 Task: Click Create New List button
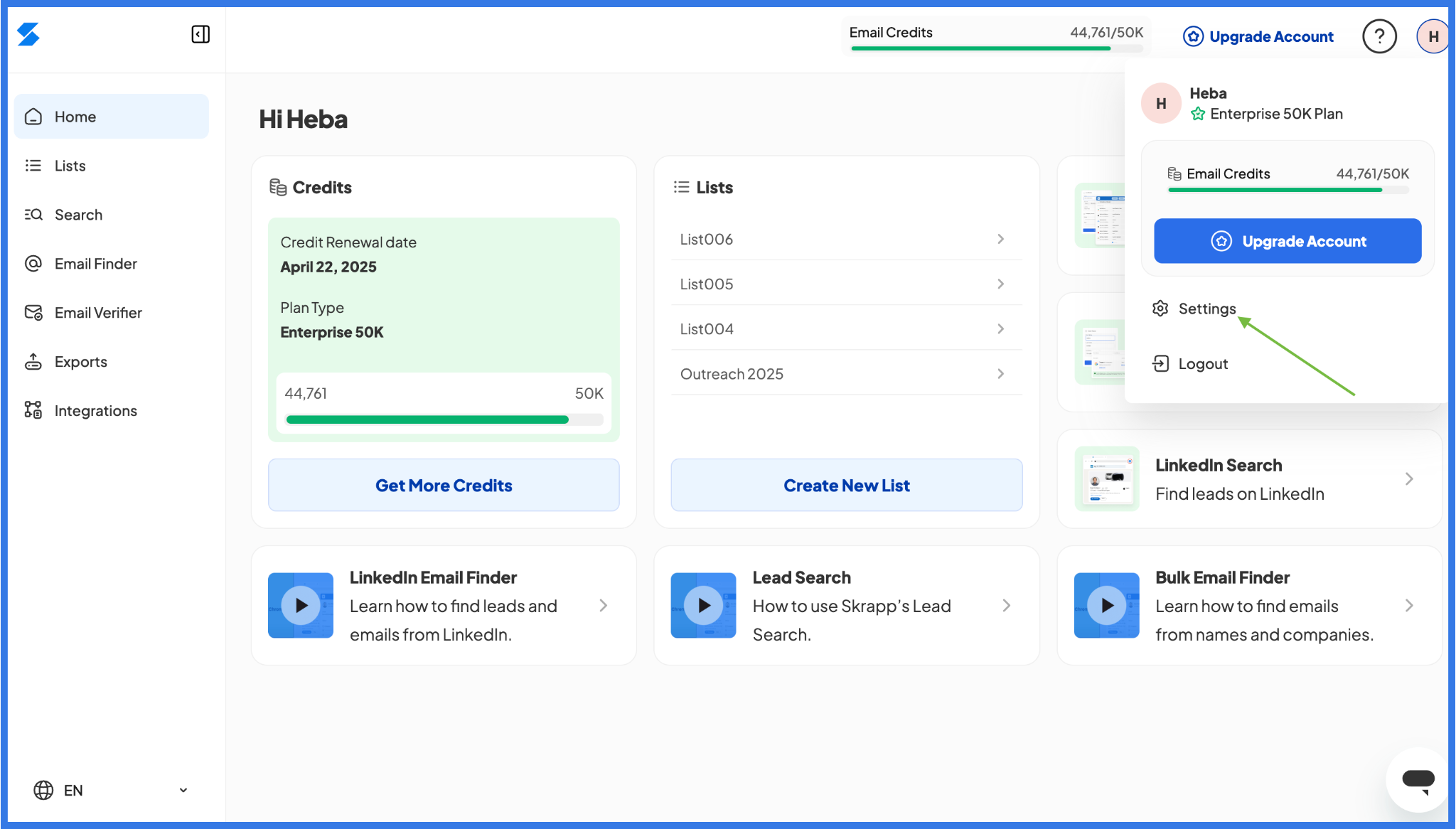(x=846, y=485)
